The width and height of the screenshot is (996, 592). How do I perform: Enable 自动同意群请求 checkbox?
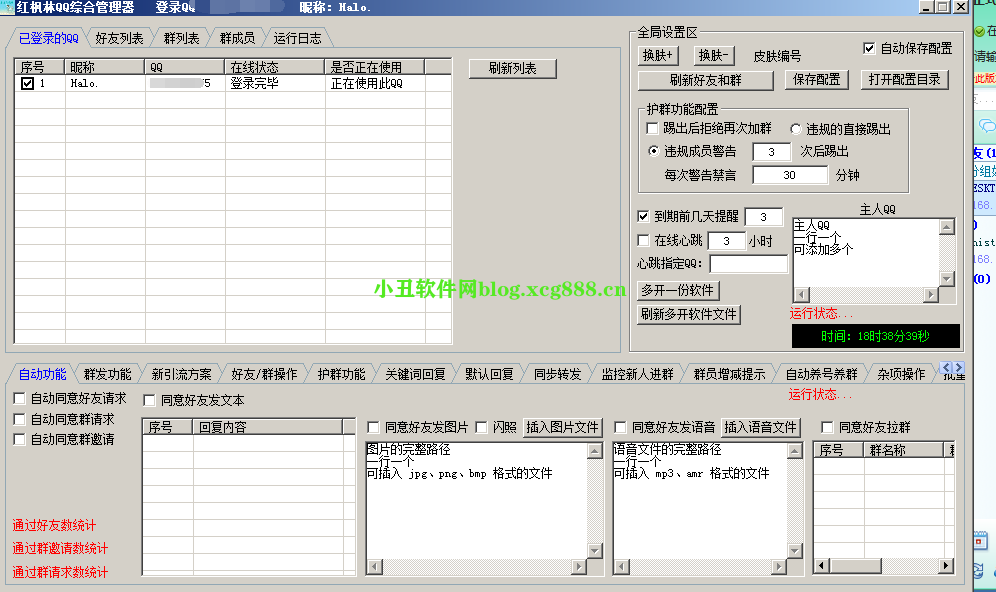(x=20, y=419)
